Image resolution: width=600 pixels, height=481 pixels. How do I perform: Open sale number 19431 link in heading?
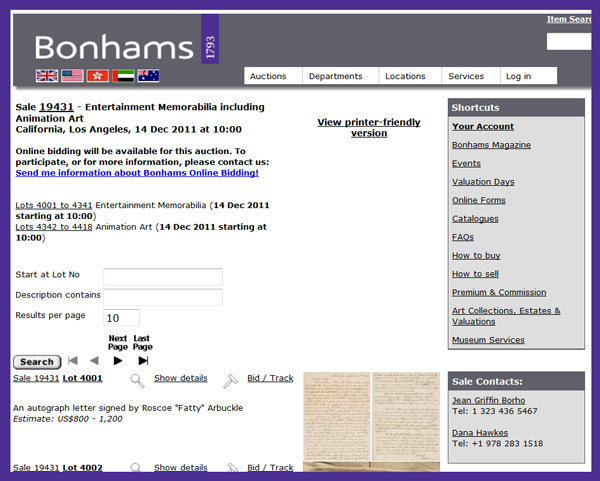[x=56, y=107]
